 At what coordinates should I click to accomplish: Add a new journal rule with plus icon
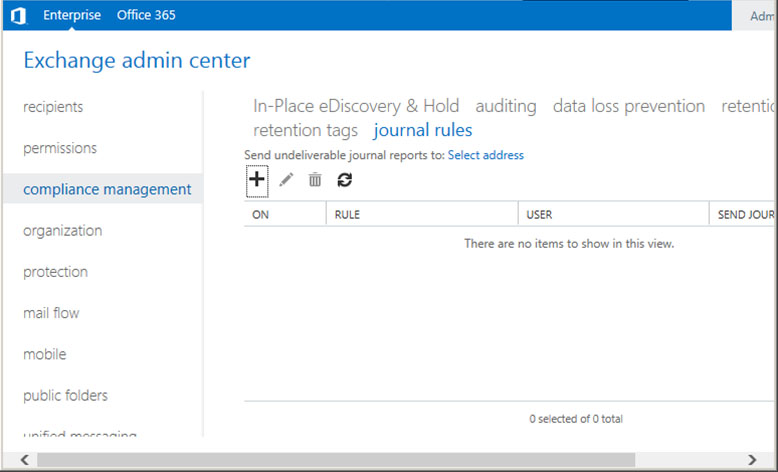tap(257, 180)
